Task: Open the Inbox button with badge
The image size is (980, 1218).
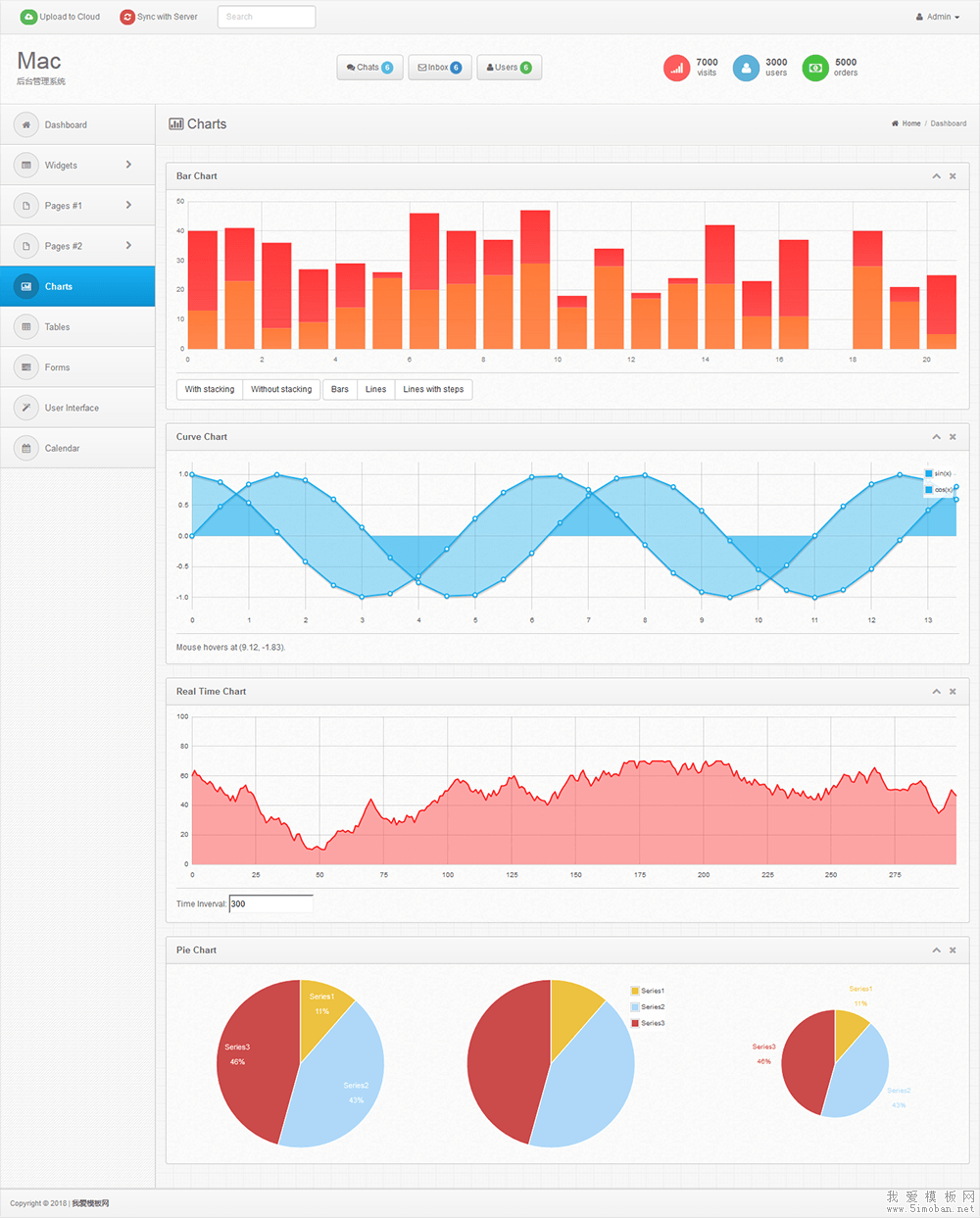Action: 439,68
